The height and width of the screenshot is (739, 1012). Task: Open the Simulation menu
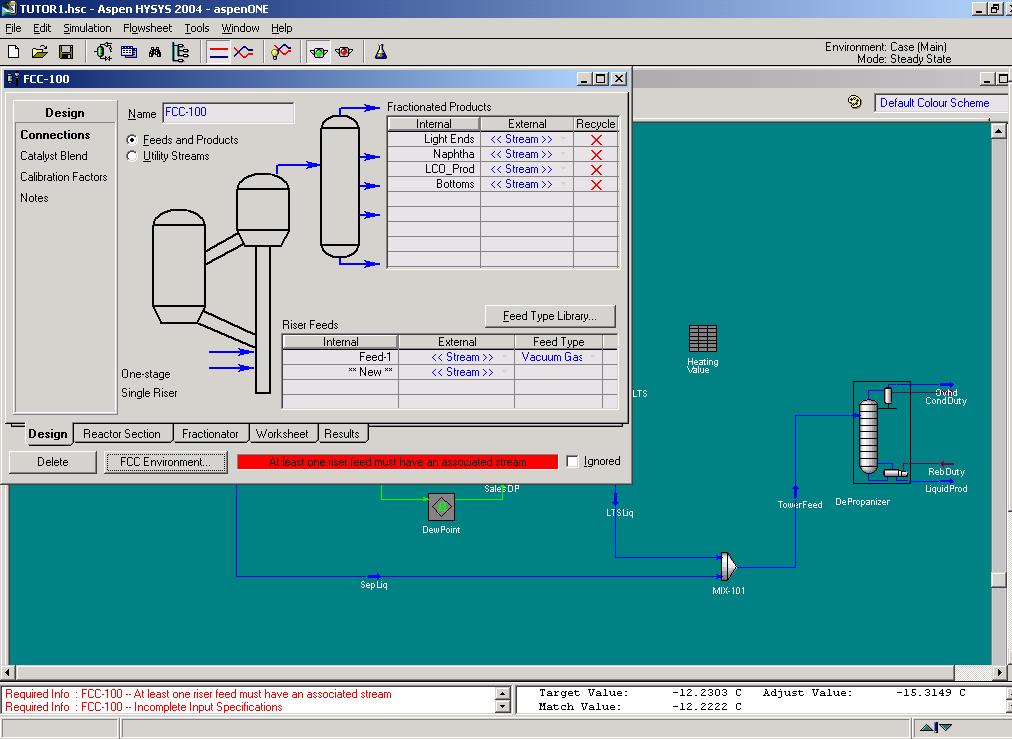pyautogui.click(x=87, y=28)
